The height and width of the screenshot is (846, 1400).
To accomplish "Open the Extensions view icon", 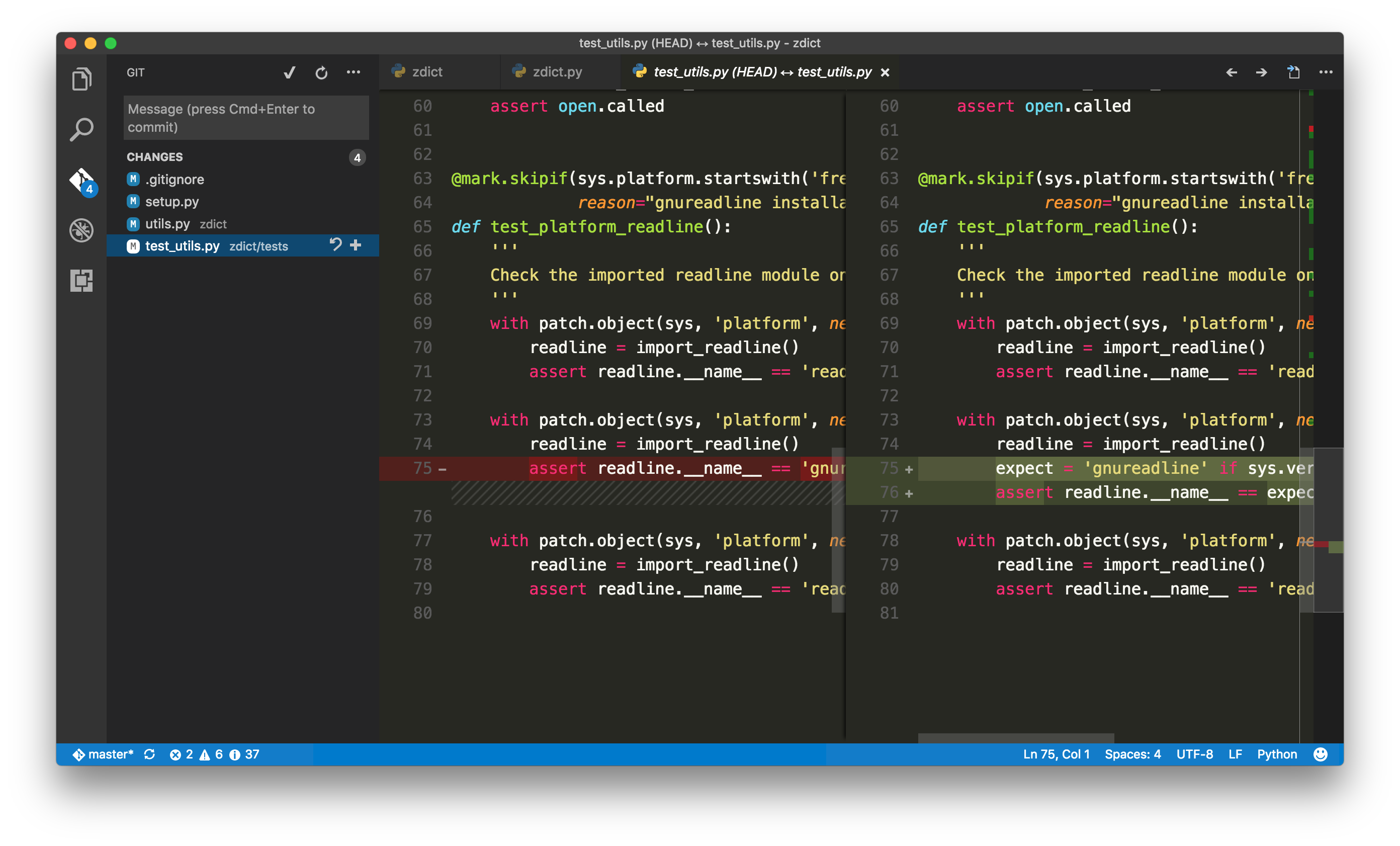I will (x=81, y=281).
